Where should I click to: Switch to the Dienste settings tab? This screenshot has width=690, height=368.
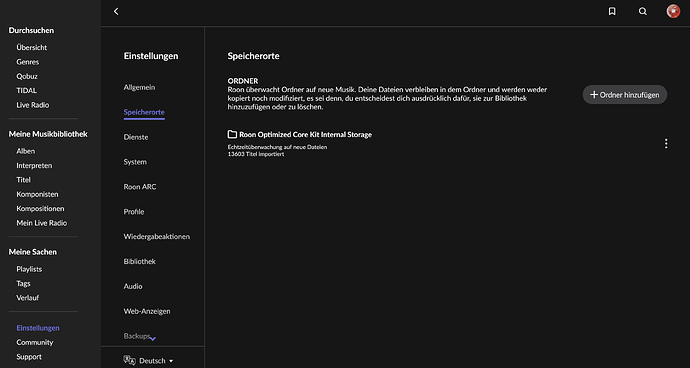(136, 137)
